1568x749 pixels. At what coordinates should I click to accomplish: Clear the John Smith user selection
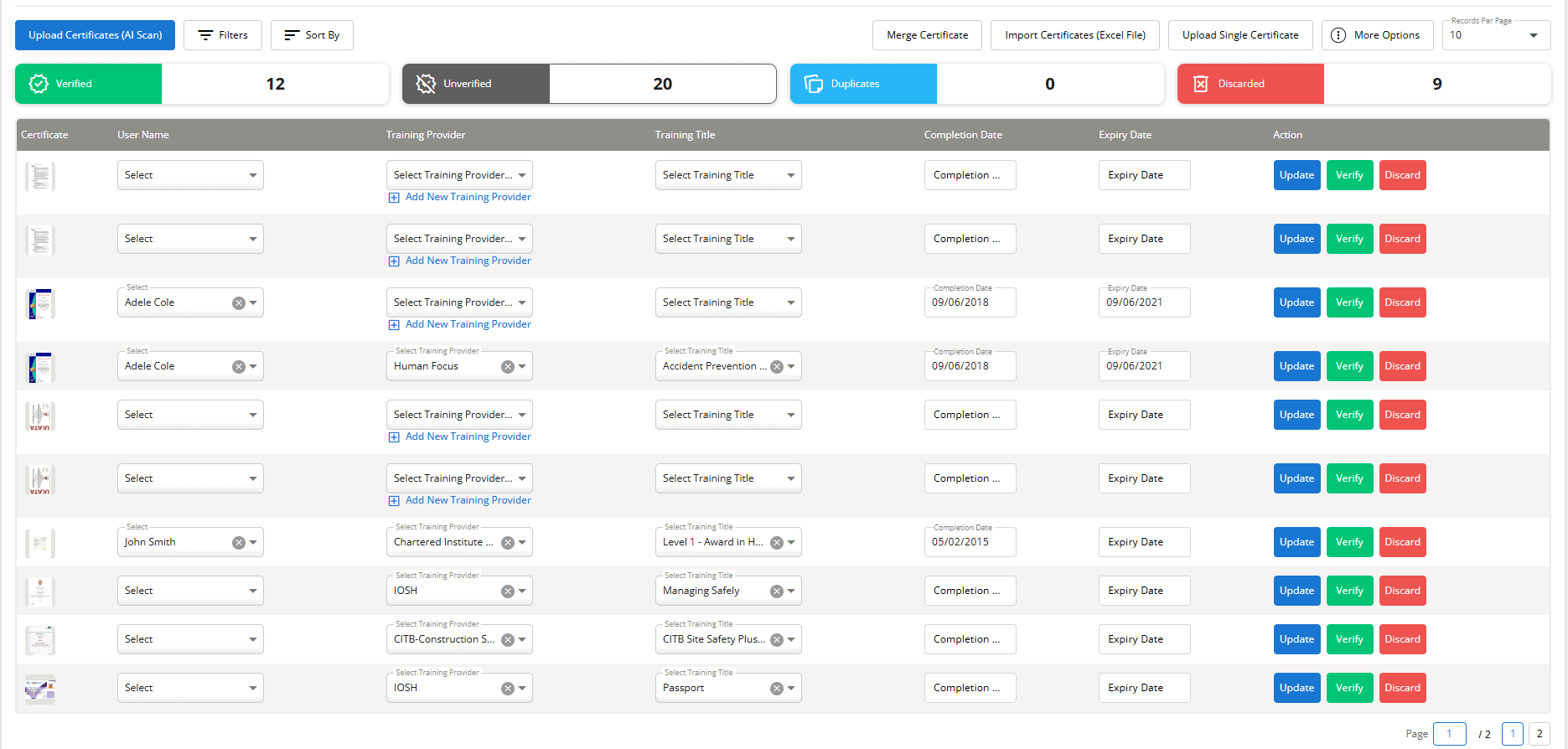239,543
